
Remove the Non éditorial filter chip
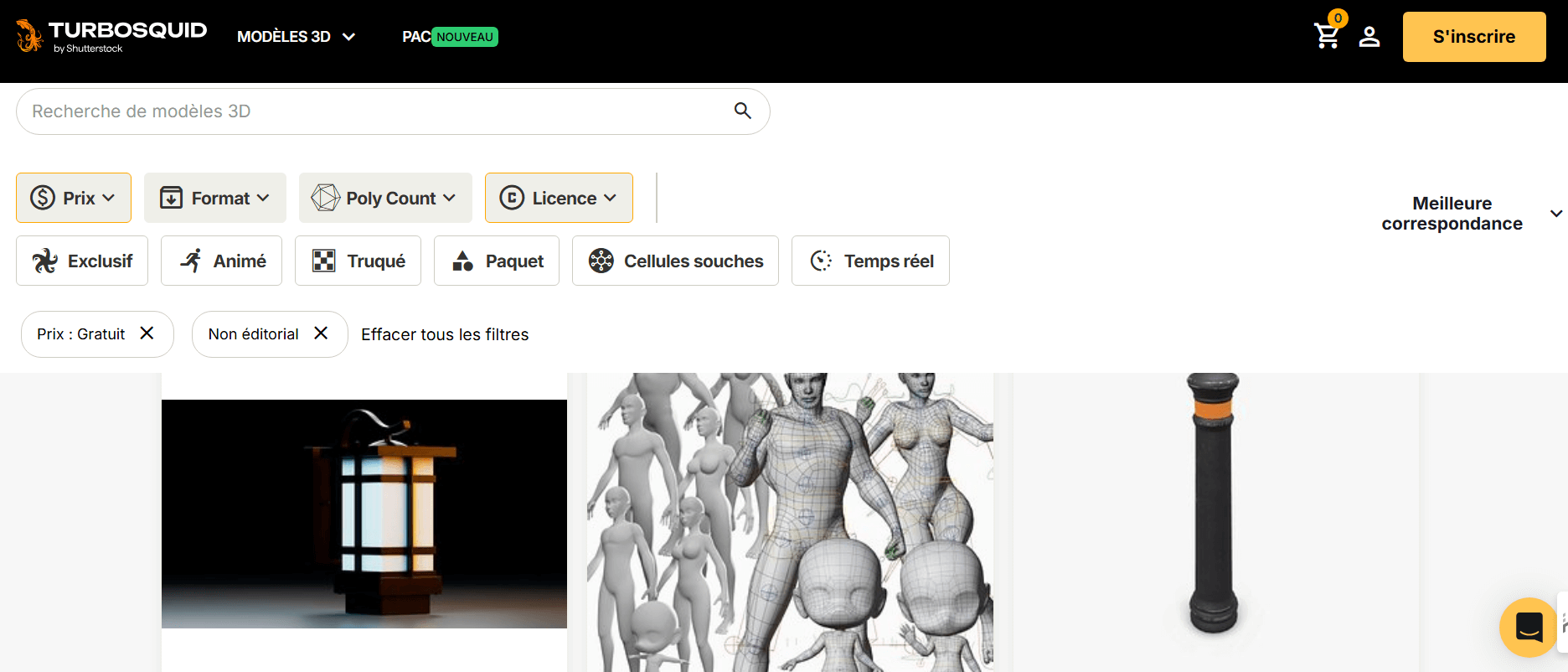[321, 333]
